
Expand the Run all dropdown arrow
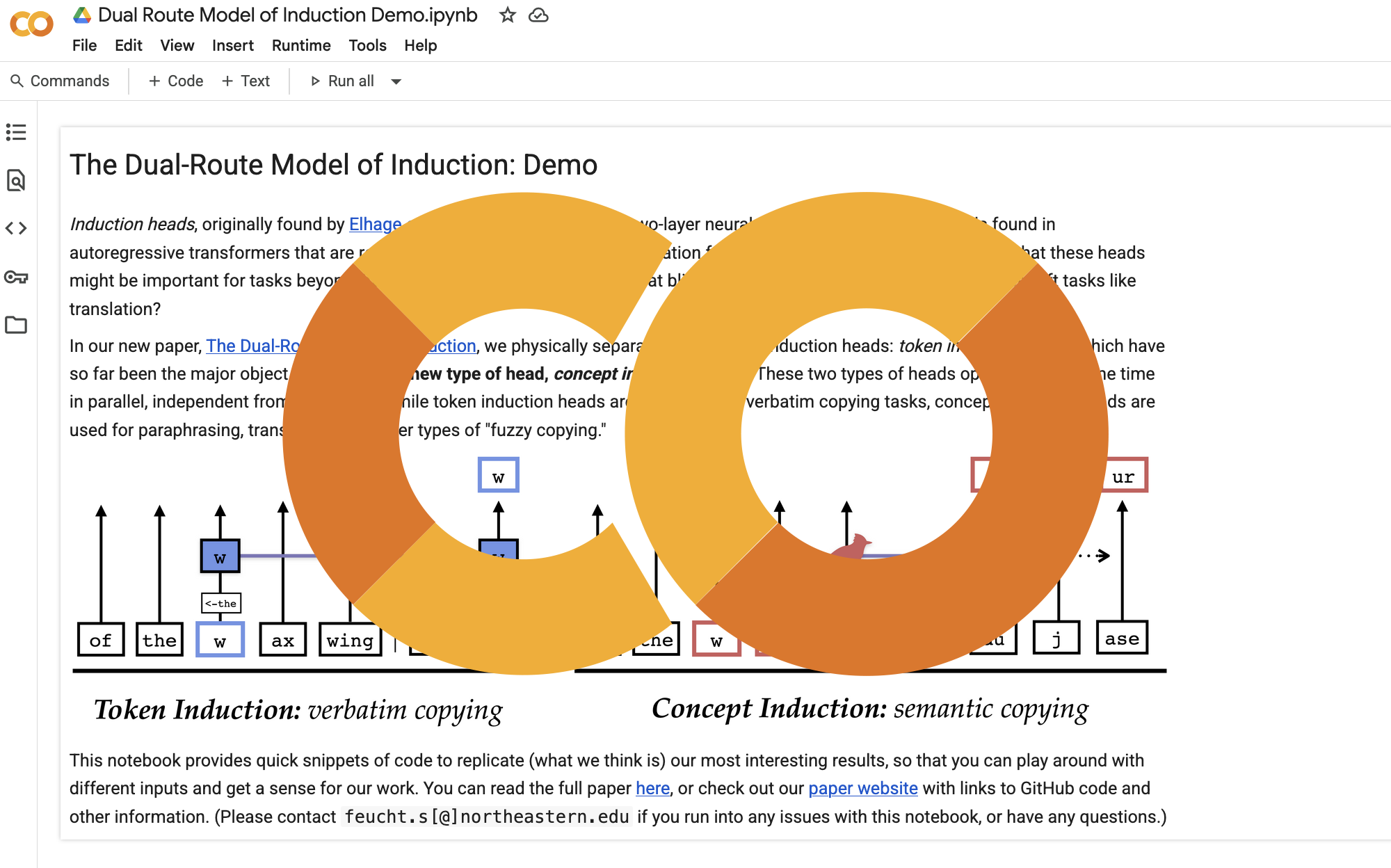pyautogui.click(x=396, y=81)
